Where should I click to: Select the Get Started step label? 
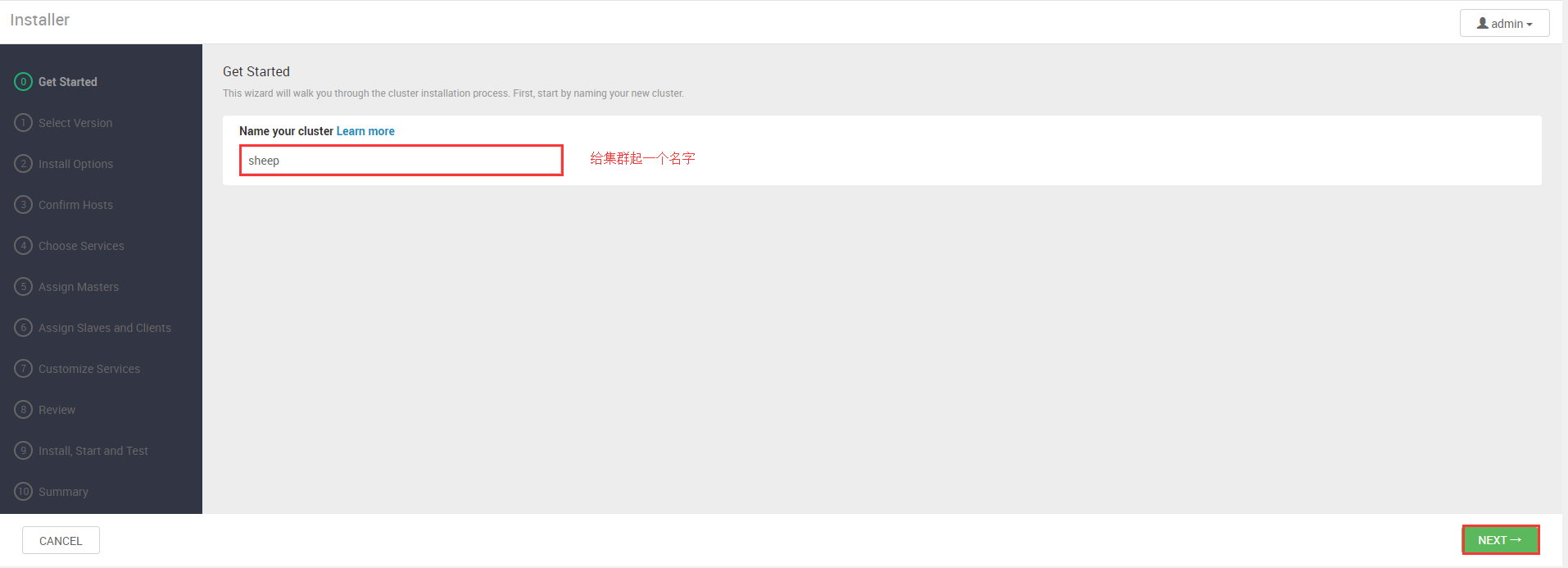68,82
